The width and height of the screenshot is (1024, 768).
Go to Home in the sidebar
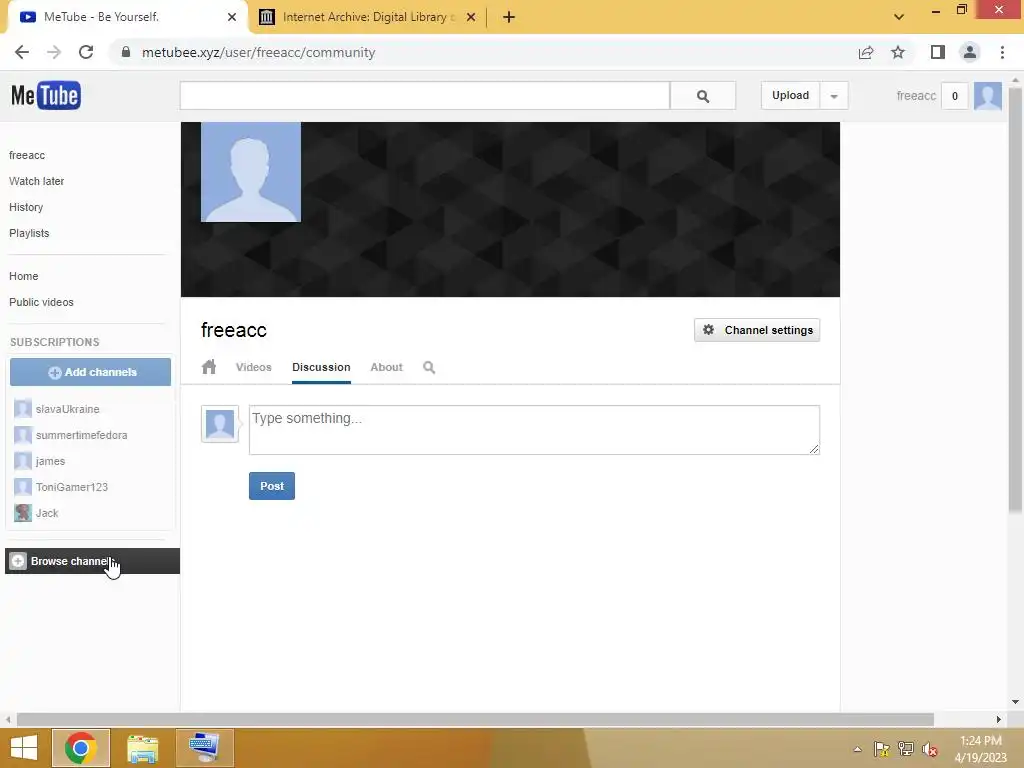click(x=24, y=276)
